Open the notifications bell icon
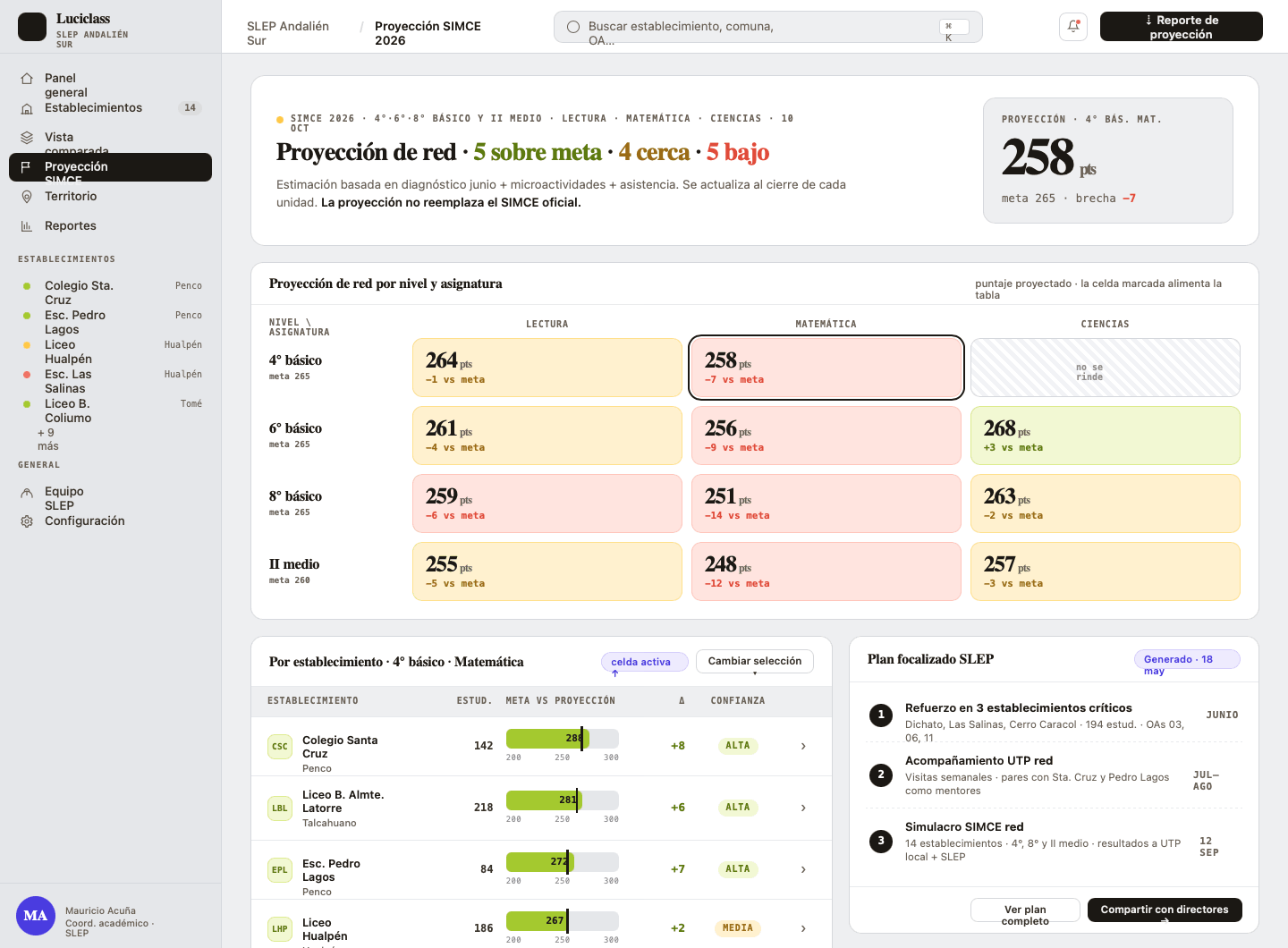The width and height of the screenshot is (1288, 948). point(1073,27)
